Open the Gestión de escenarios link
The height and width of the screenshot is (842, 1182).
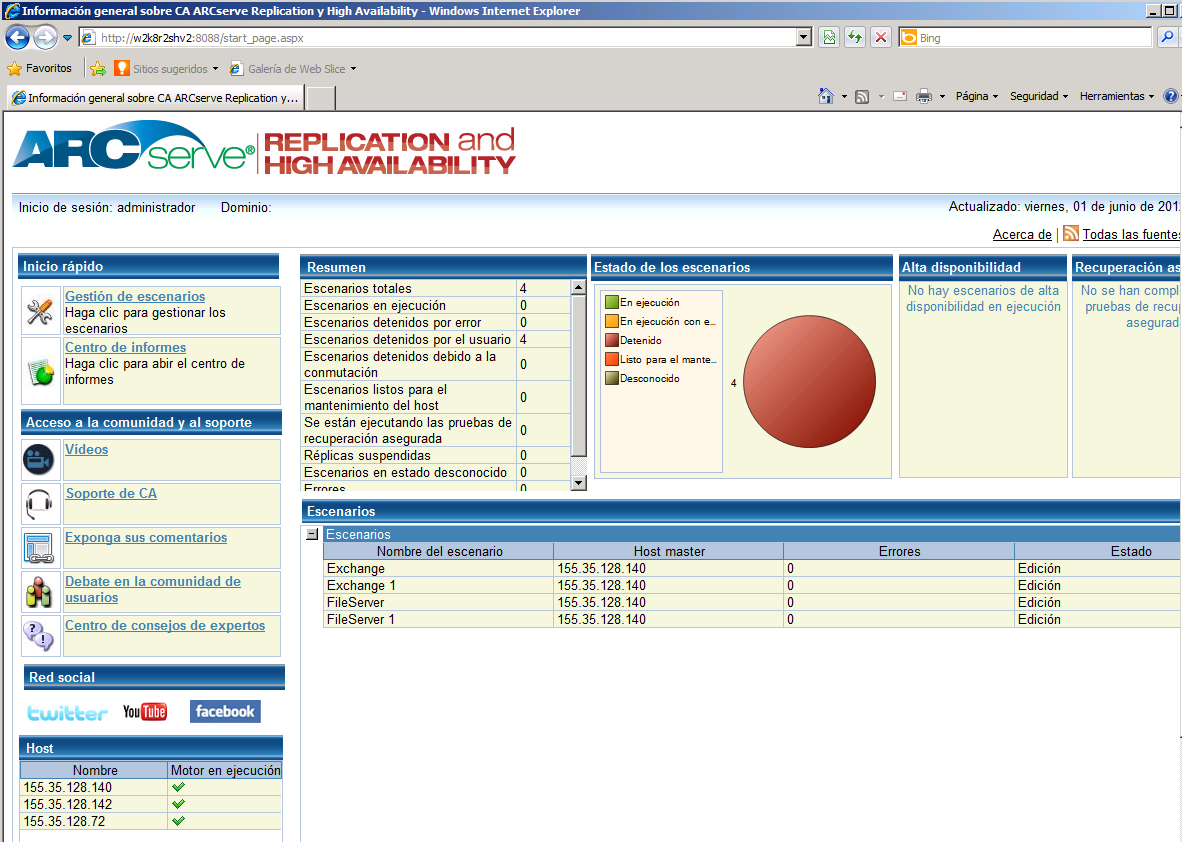coord(135,296)
